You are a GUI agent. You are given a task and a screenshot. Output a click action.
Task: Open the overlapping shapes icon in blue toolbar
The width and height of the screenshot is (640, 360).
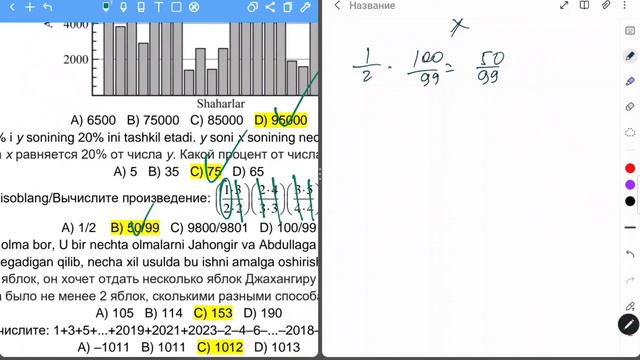click(252, 7)
